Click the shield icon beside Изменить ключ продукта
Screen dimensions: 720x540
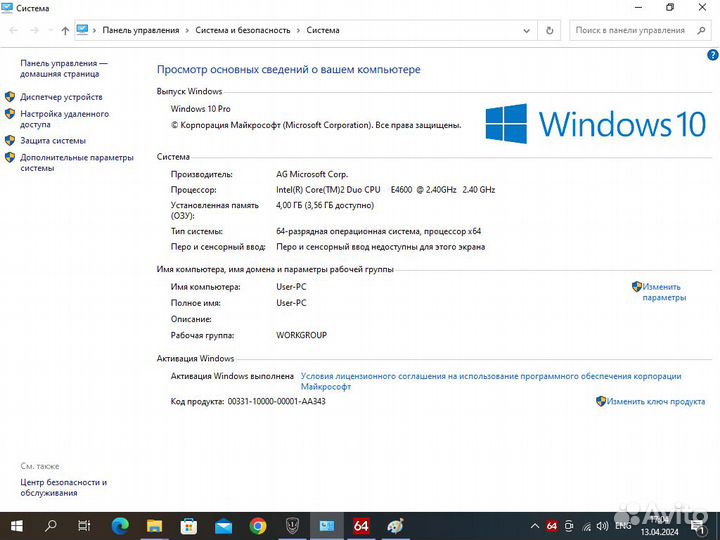click(601, 401)
